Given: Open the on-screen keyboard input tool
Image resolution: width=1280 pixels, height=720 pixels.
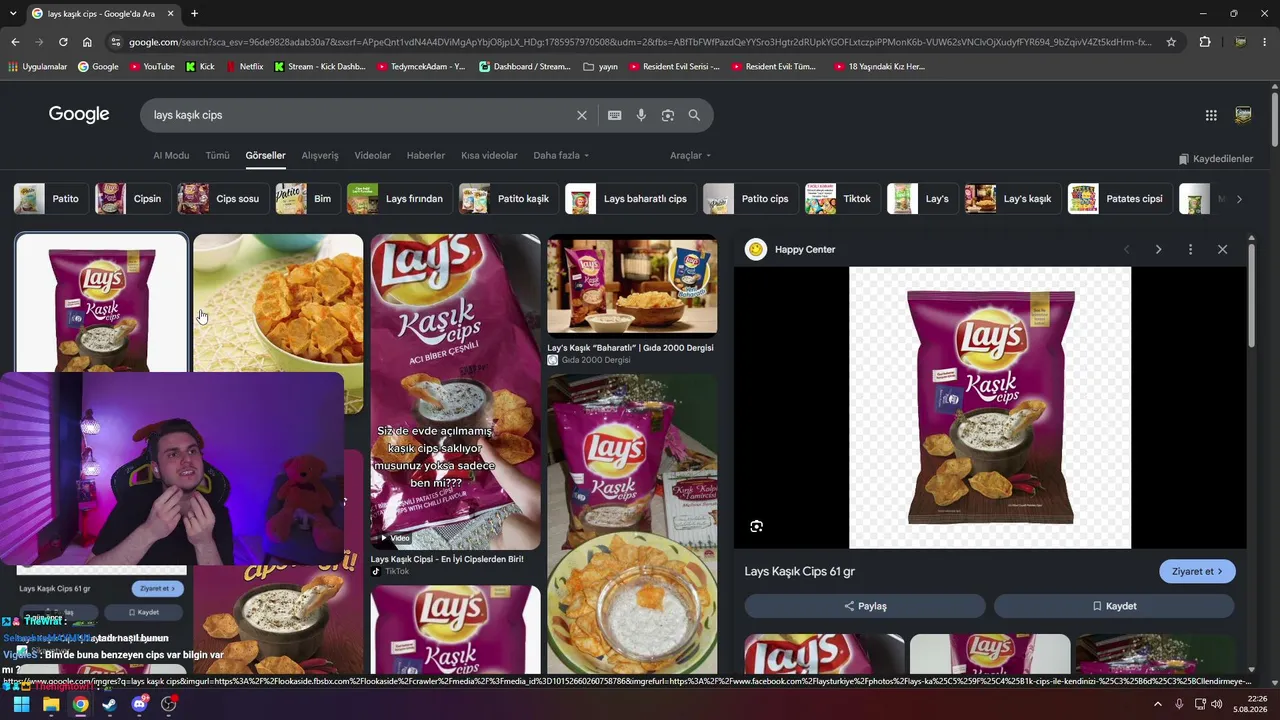Looking at the screenshot, I should click(x=615, y=115).
